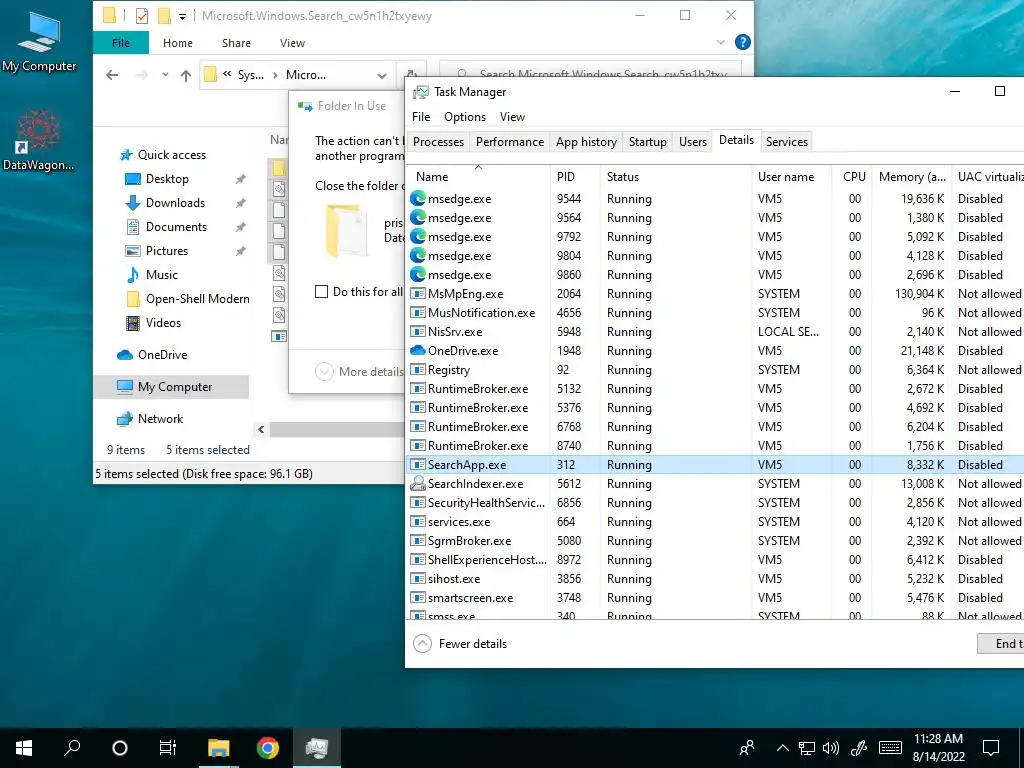Open the notification center icon
1024x768 pixels.
(991, 748)
